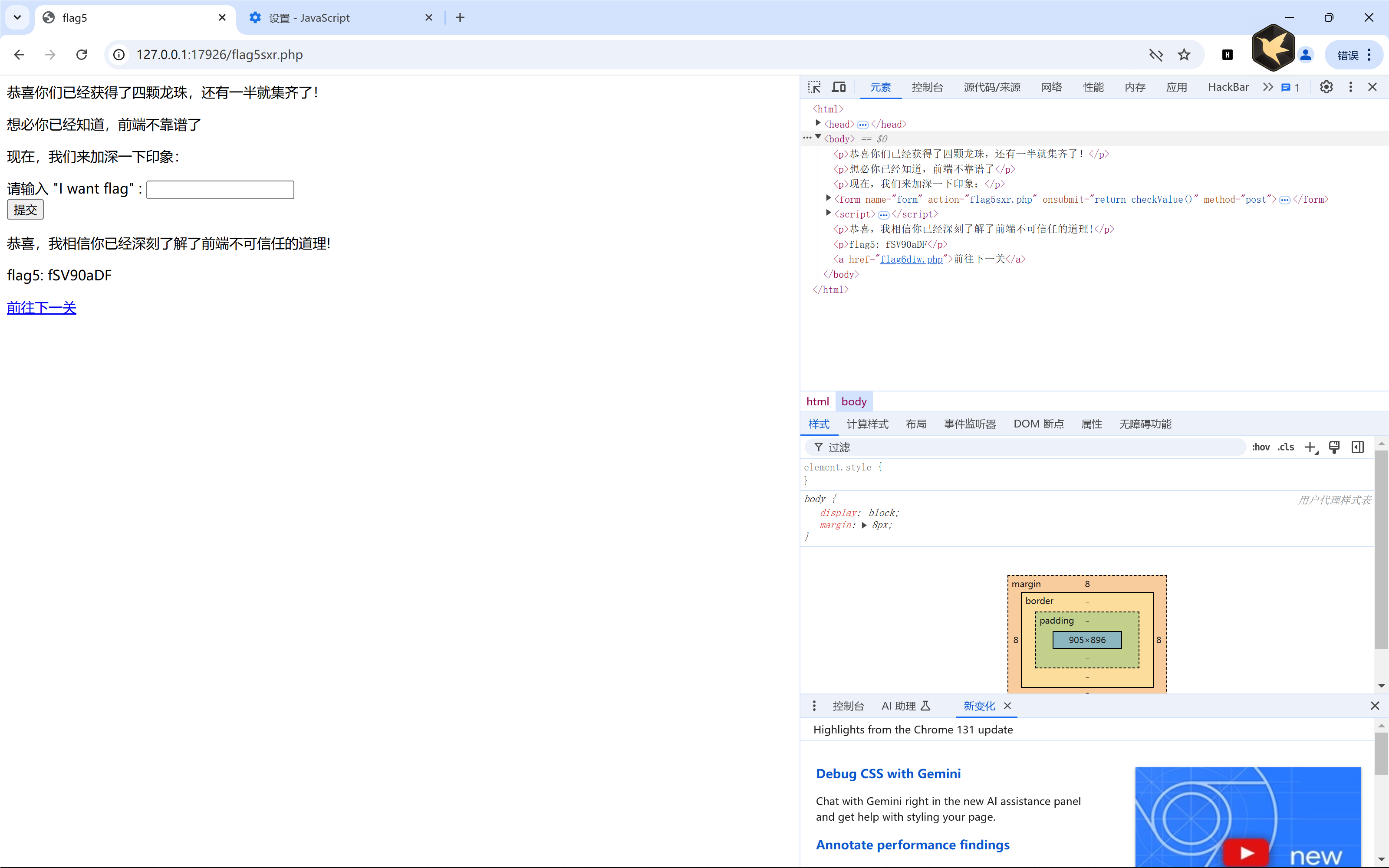Open the Properties tab
The width and height of the screenshot is (1389, 868).
[1091, 424]
